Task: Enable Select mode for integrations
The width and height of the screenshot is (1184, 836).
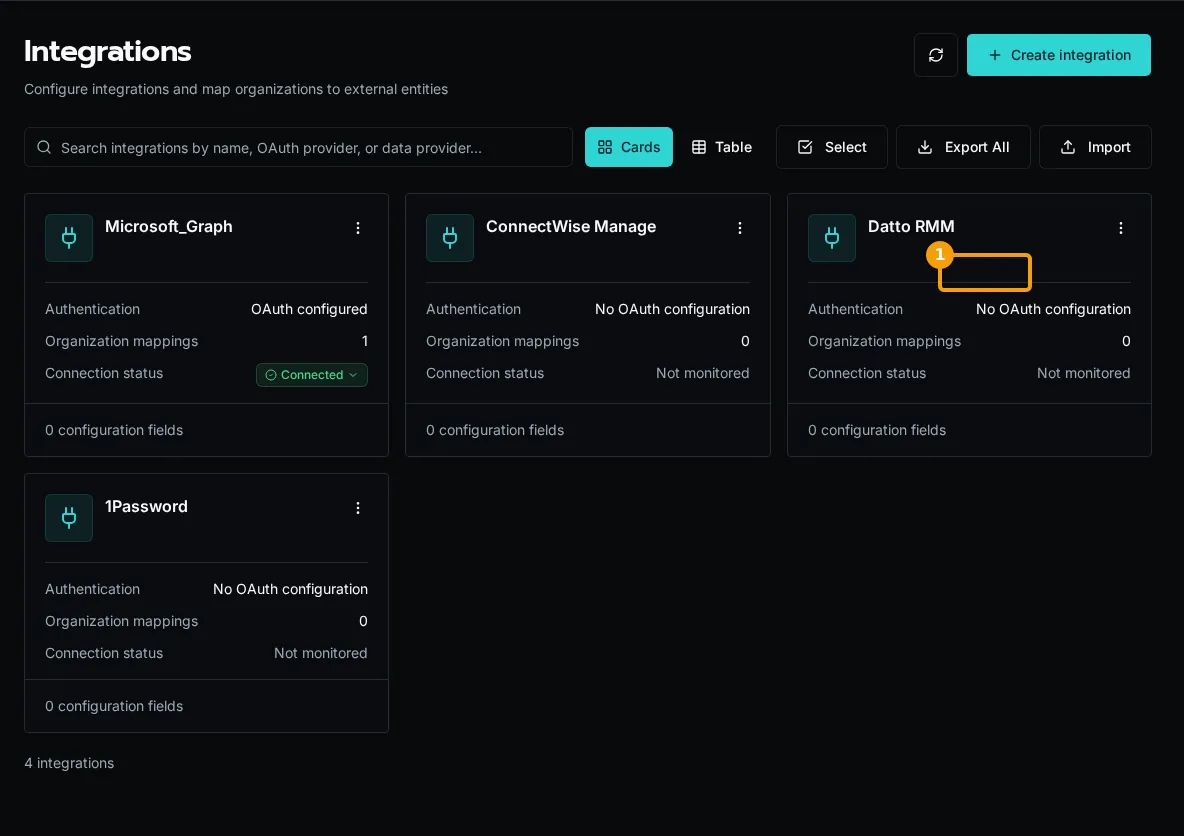Action: (x=831, y=147)
